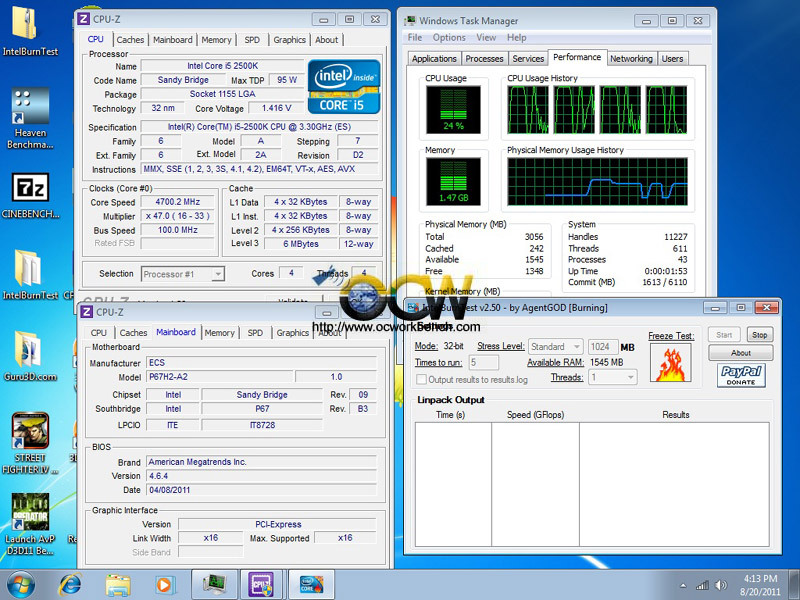Click the CPU Usage 24% meter
This screenshot has height=600, width=800.
(x=453, y=110)
